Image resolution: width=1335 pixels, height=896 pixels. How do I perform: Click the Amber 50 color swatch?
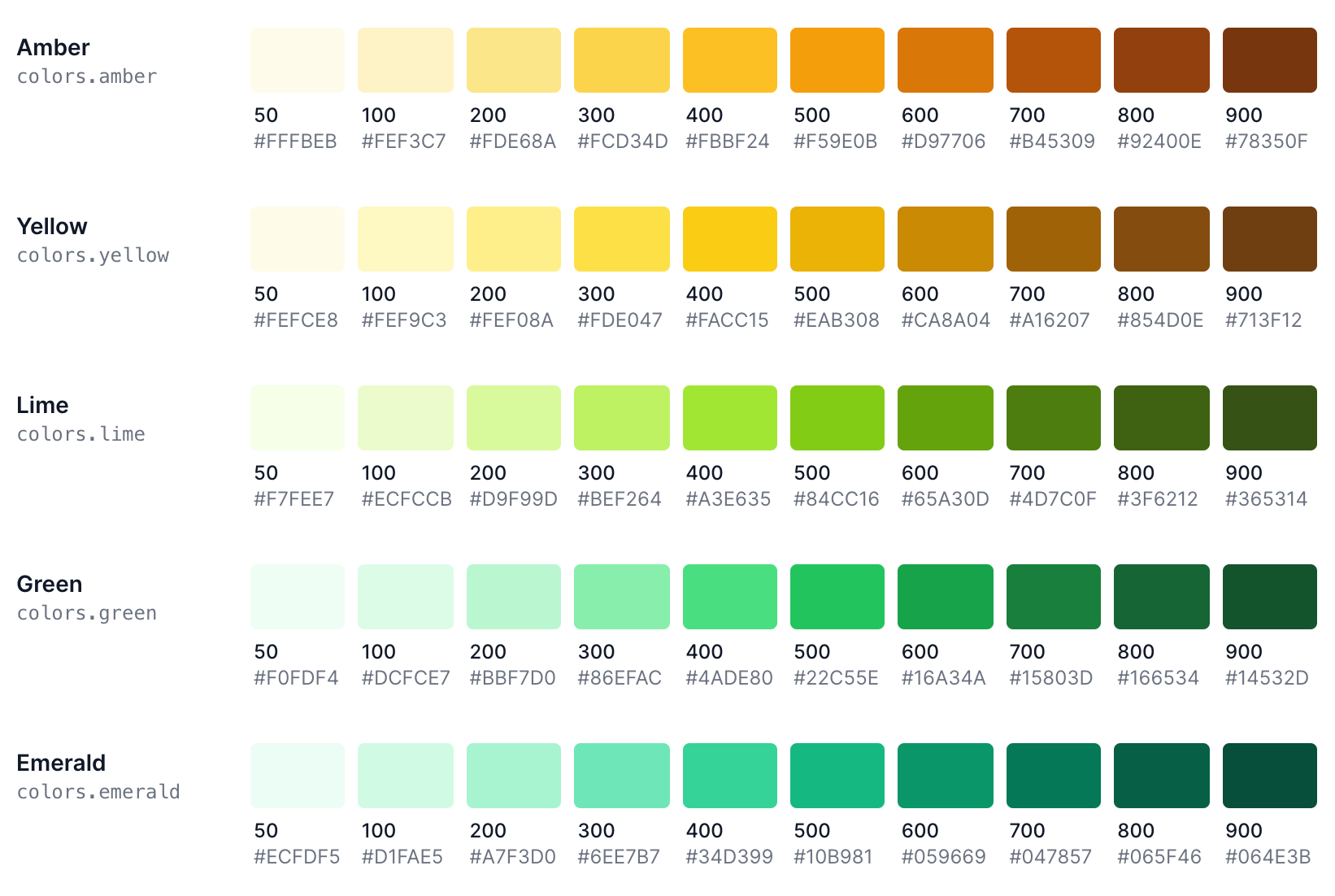point(298,60)
